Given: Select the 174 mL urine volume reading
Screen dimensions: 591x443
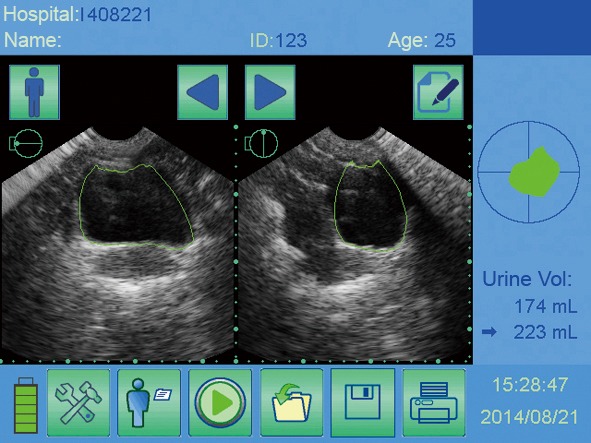Looking at the screenshot, I should (545, 306).
